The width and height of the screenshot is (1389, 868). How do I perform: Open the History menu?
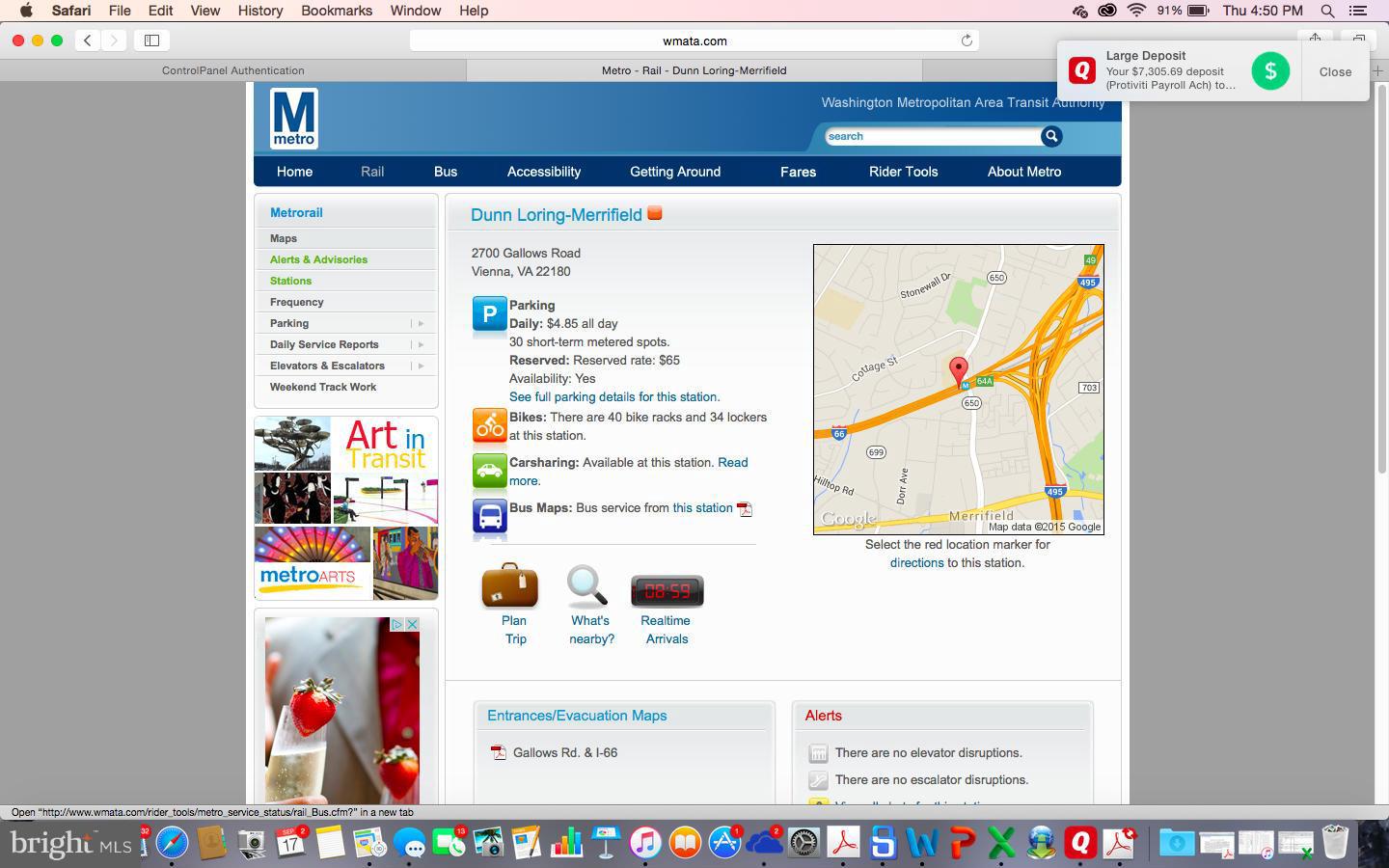tap(260, 11)
